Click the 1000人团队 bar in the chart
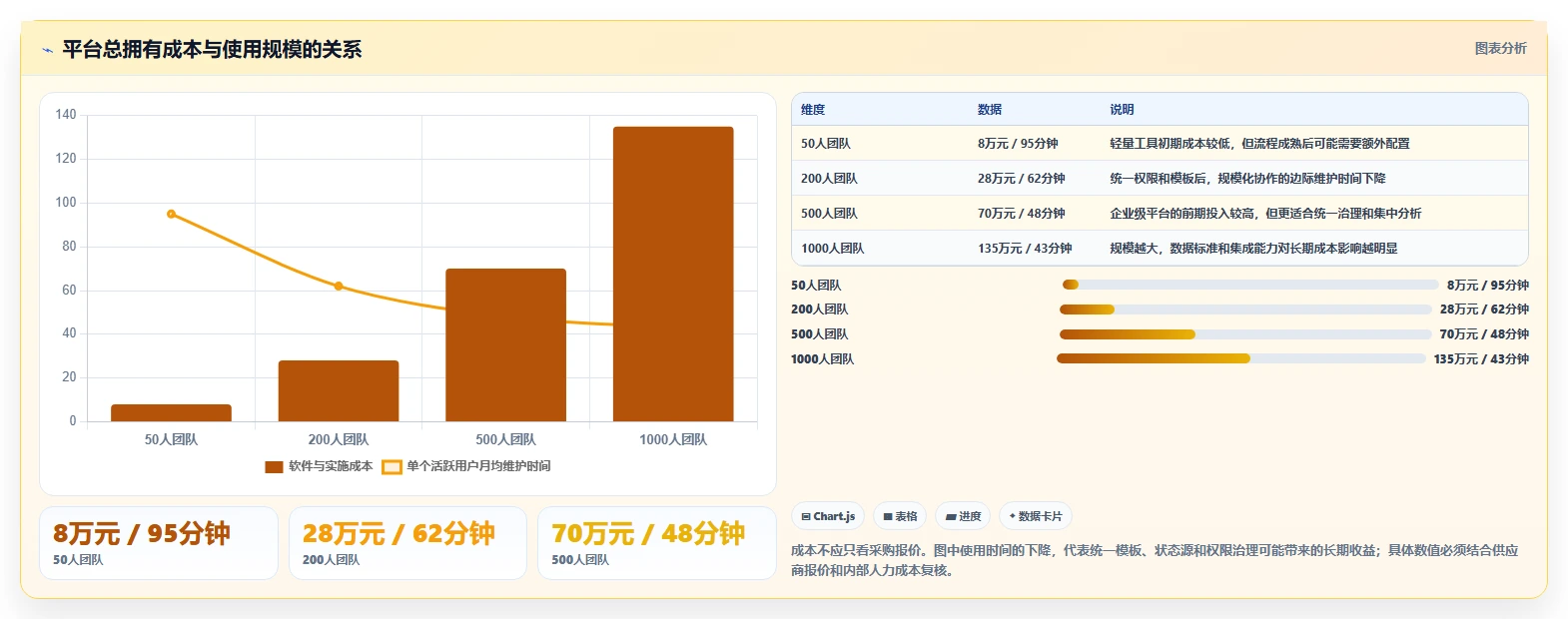This screenshot has height=619, width=1568. 673,274
